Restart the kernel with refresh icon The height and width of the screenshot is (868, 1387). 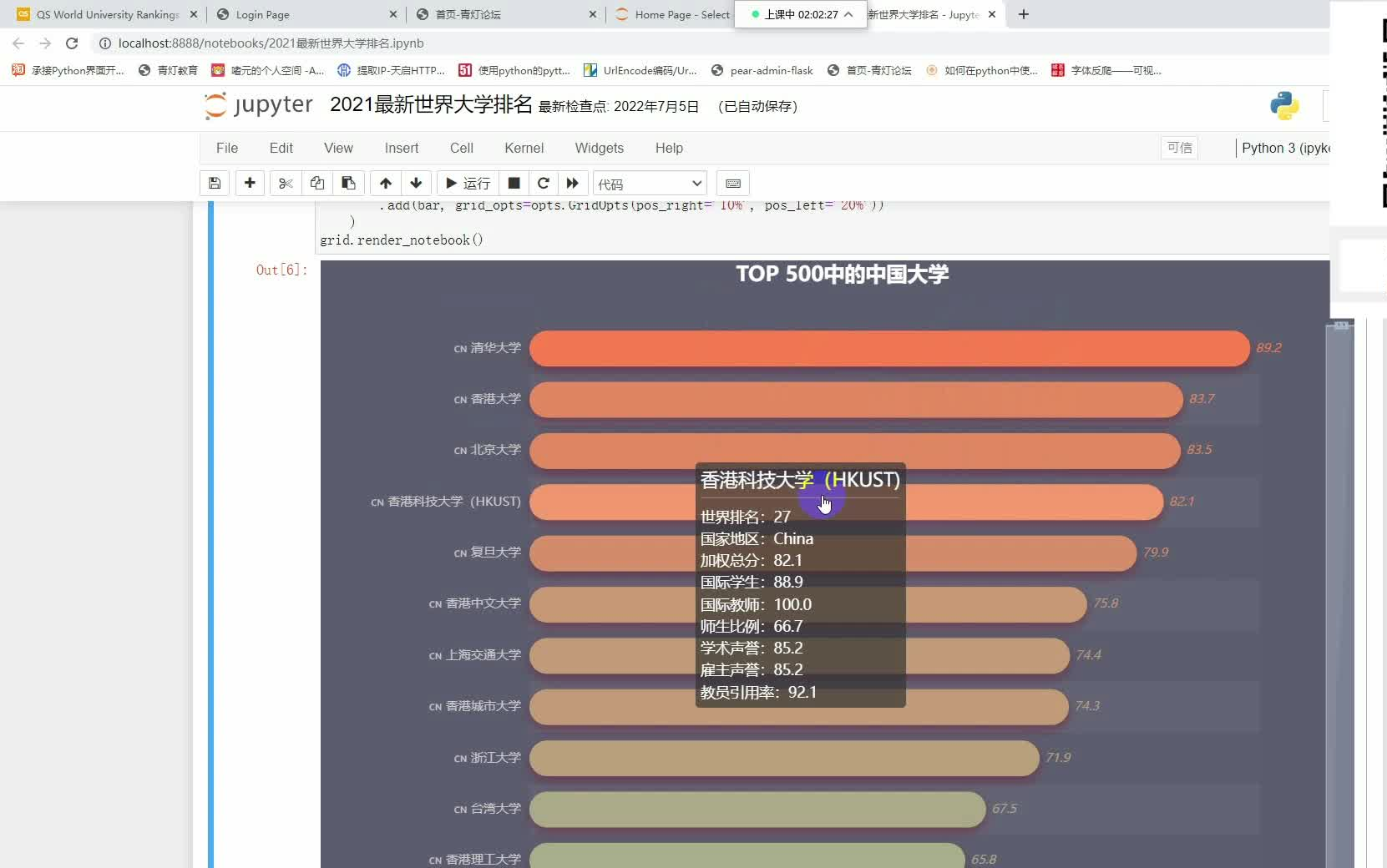coord(544,184)
